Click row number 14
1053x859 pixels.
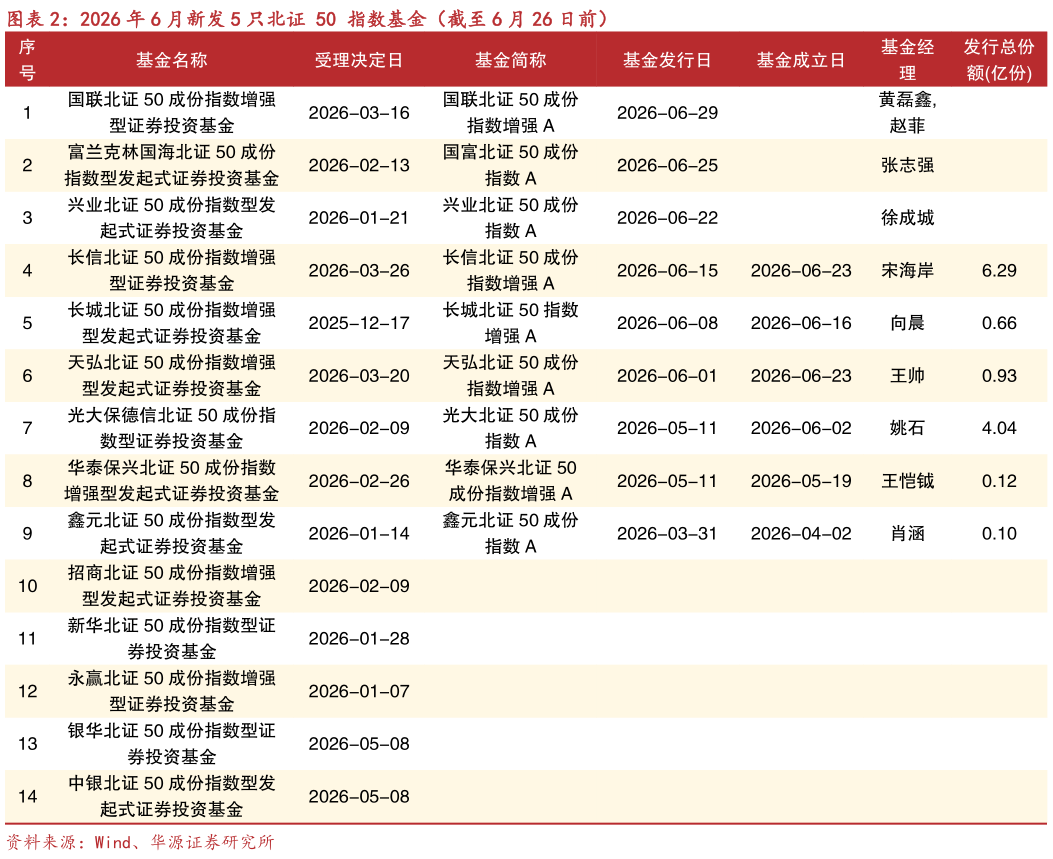(x=28, y=797)
